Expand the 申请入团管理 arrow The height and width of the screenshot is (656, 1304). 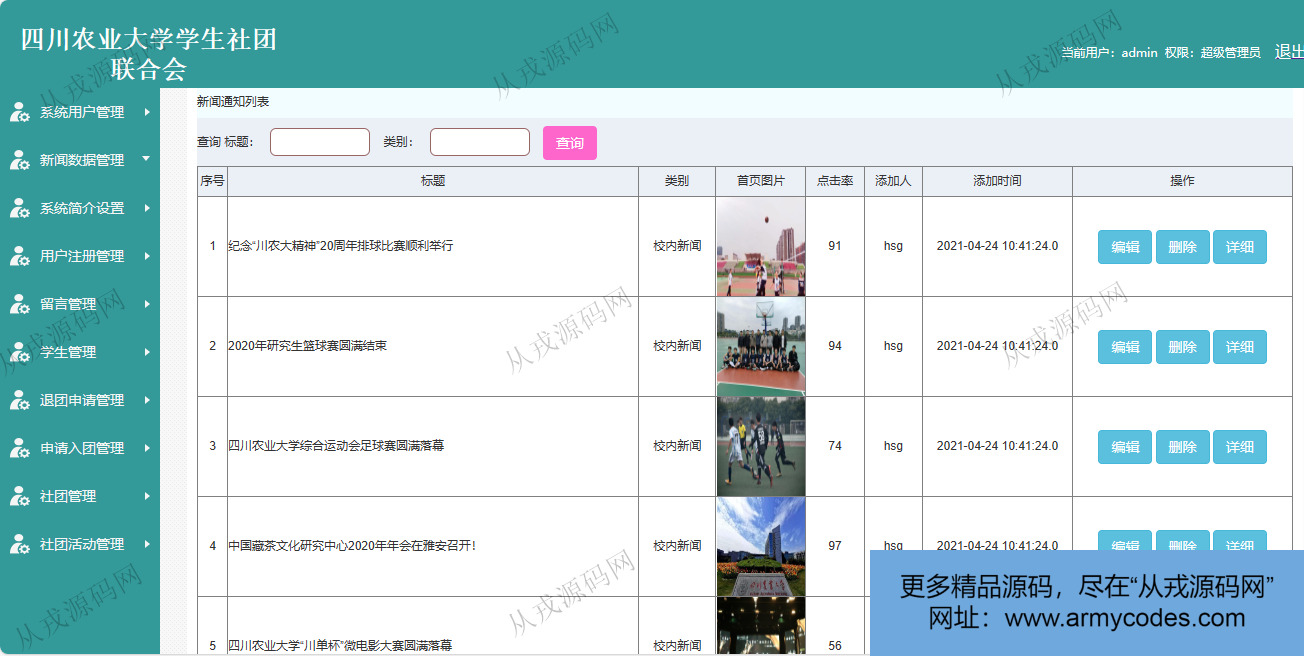(x=147, y=448)
